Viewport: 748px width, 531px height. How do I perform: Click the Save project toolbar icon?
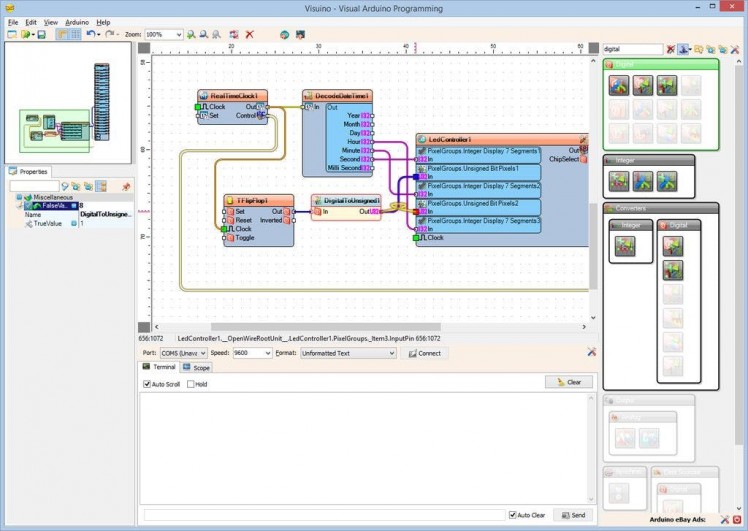coord(41,34)
